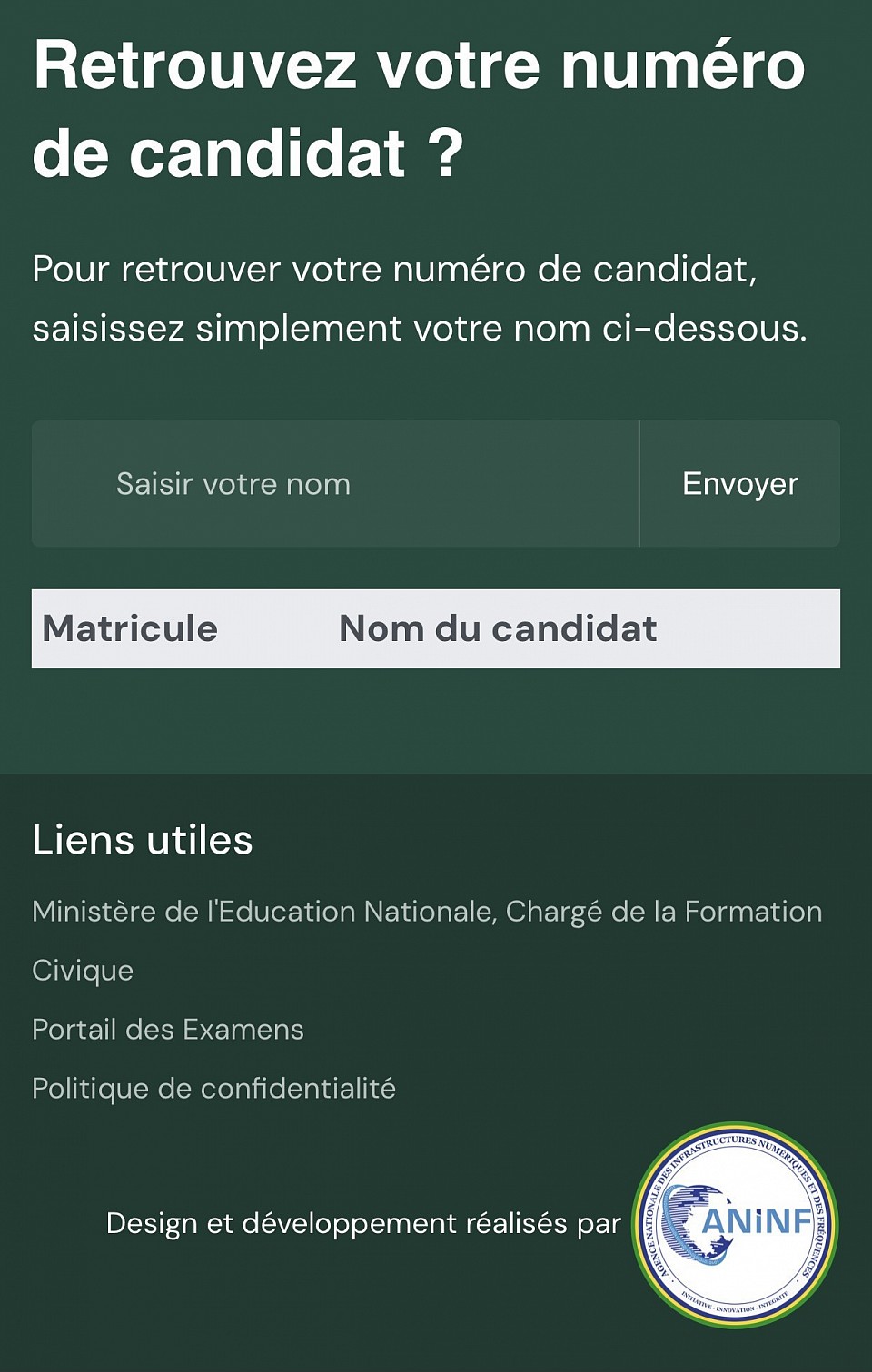Select the "Nom du candidat" column header

pyautogui.click(x=498, y=628)
